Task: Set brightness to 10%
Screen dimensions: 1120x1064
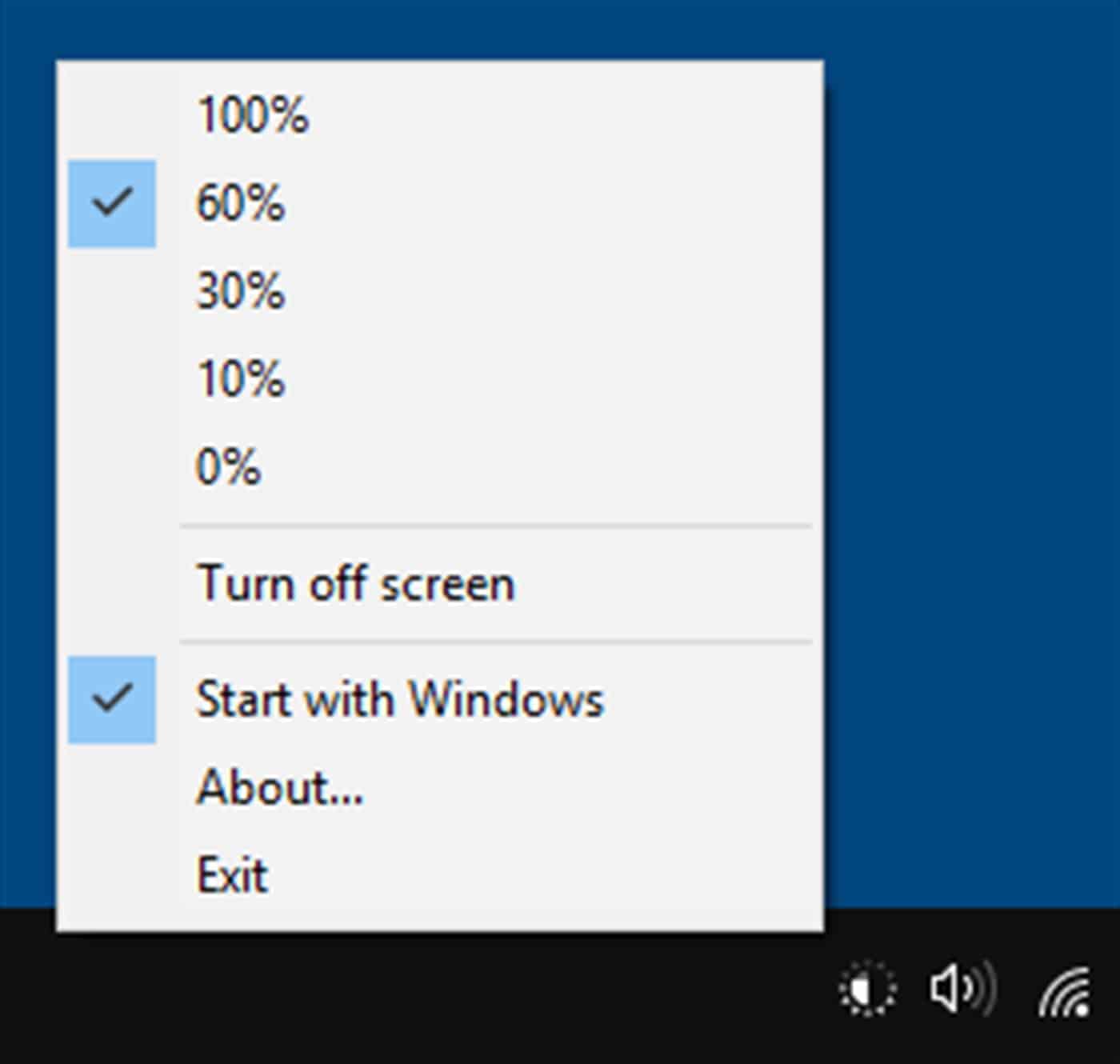Action: 240,378
